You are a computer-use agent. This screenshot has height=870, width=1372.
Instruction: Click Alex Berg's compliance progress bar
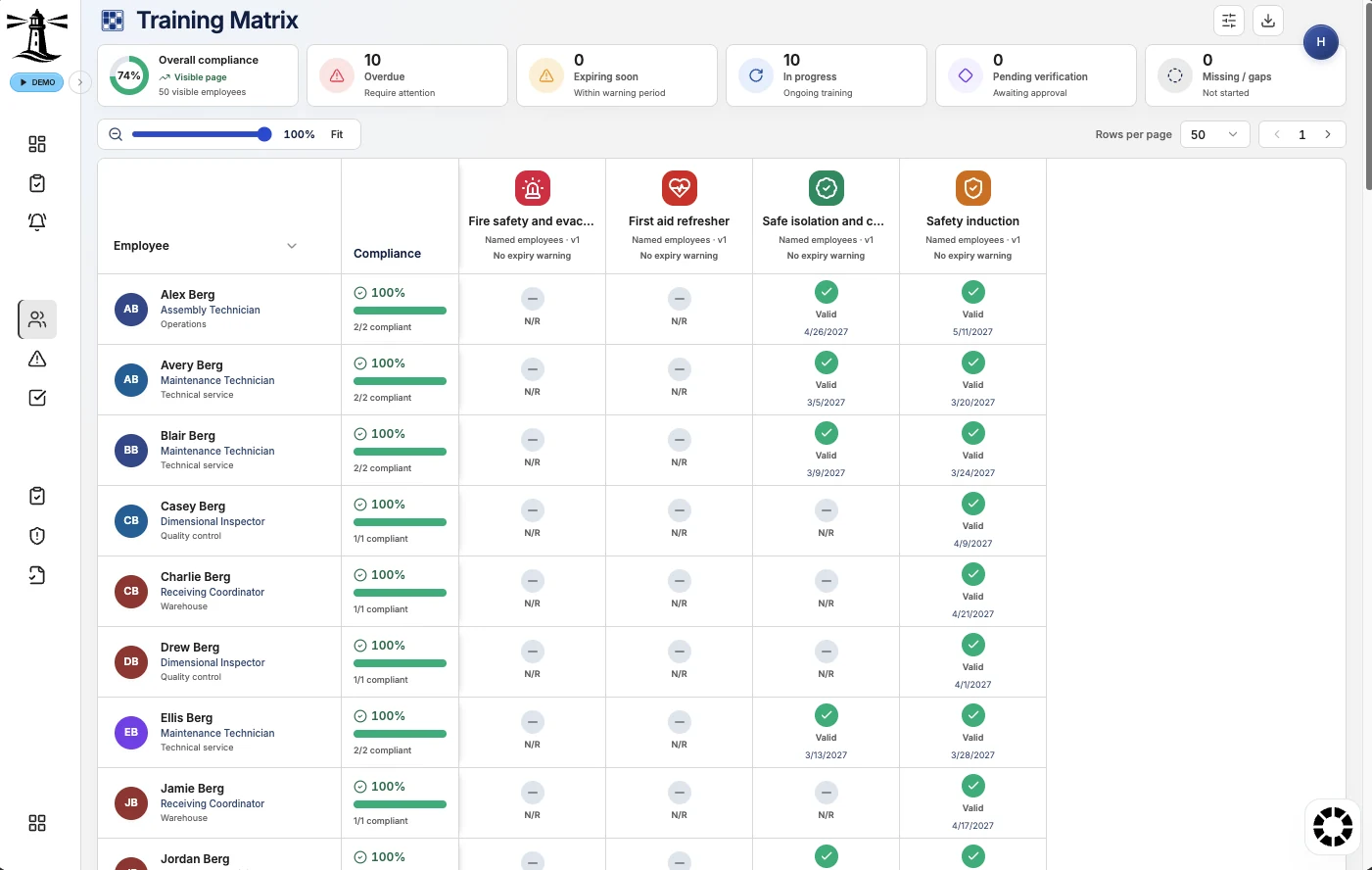(x=400, y=311)
